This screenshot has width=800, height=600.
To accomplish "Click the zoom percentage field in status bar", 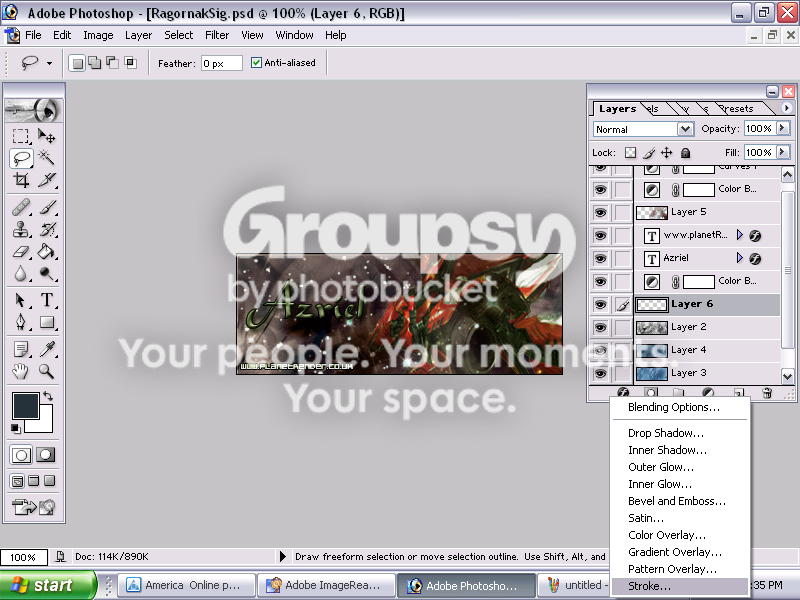I will 23,557.
